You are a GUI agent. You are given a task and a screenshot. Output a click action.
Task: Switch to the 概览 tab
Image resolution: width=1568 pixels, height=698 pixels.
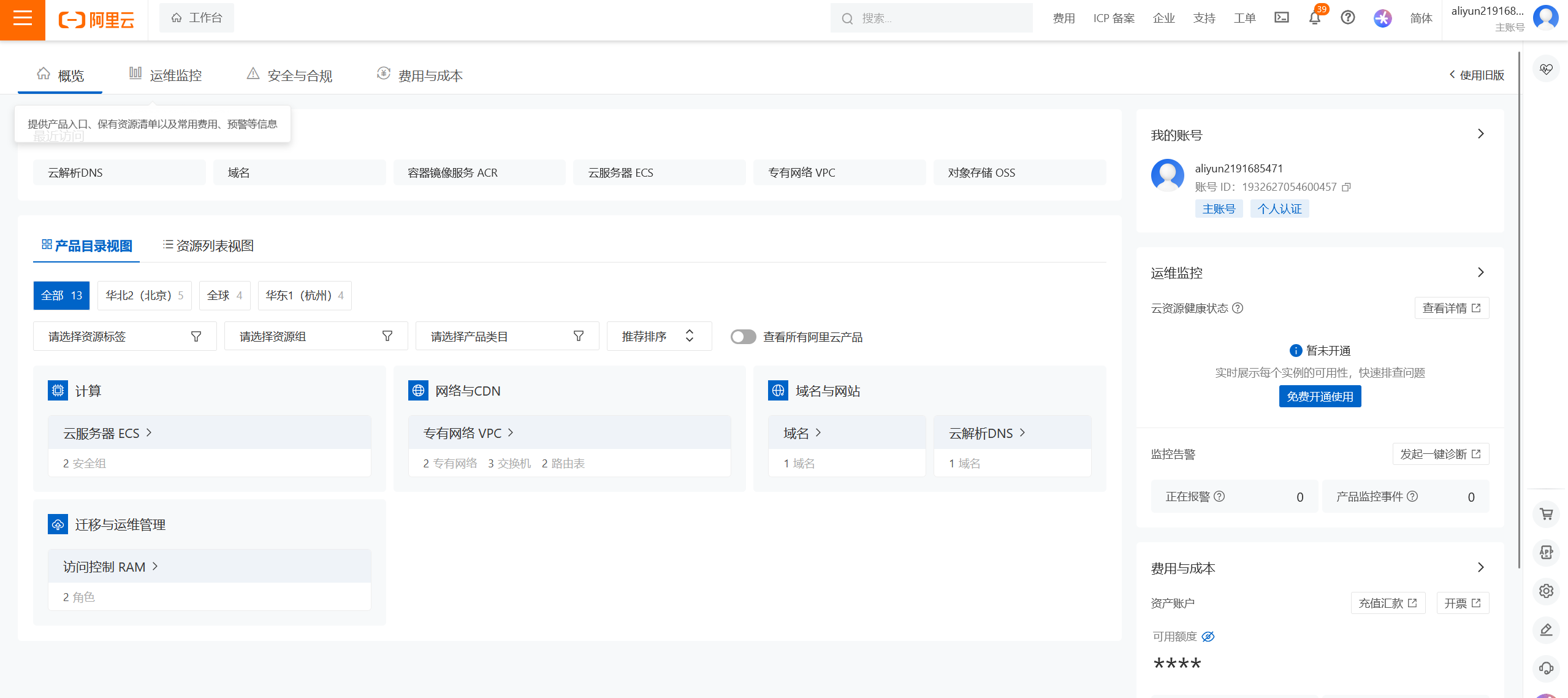60,75
